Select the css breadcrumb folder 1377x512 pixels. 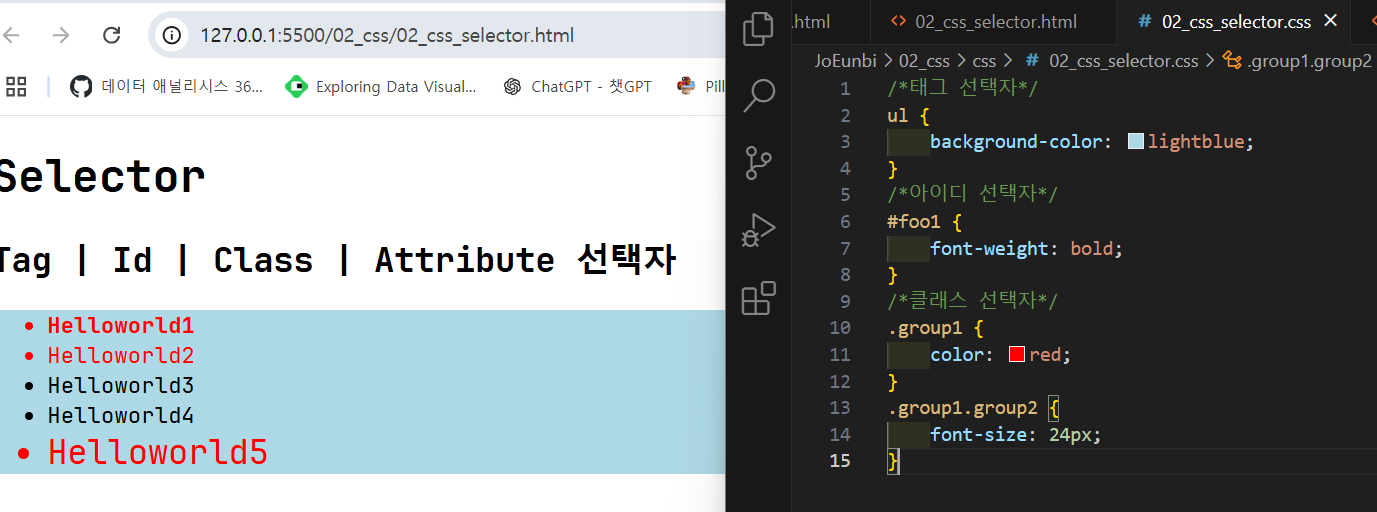984,61
